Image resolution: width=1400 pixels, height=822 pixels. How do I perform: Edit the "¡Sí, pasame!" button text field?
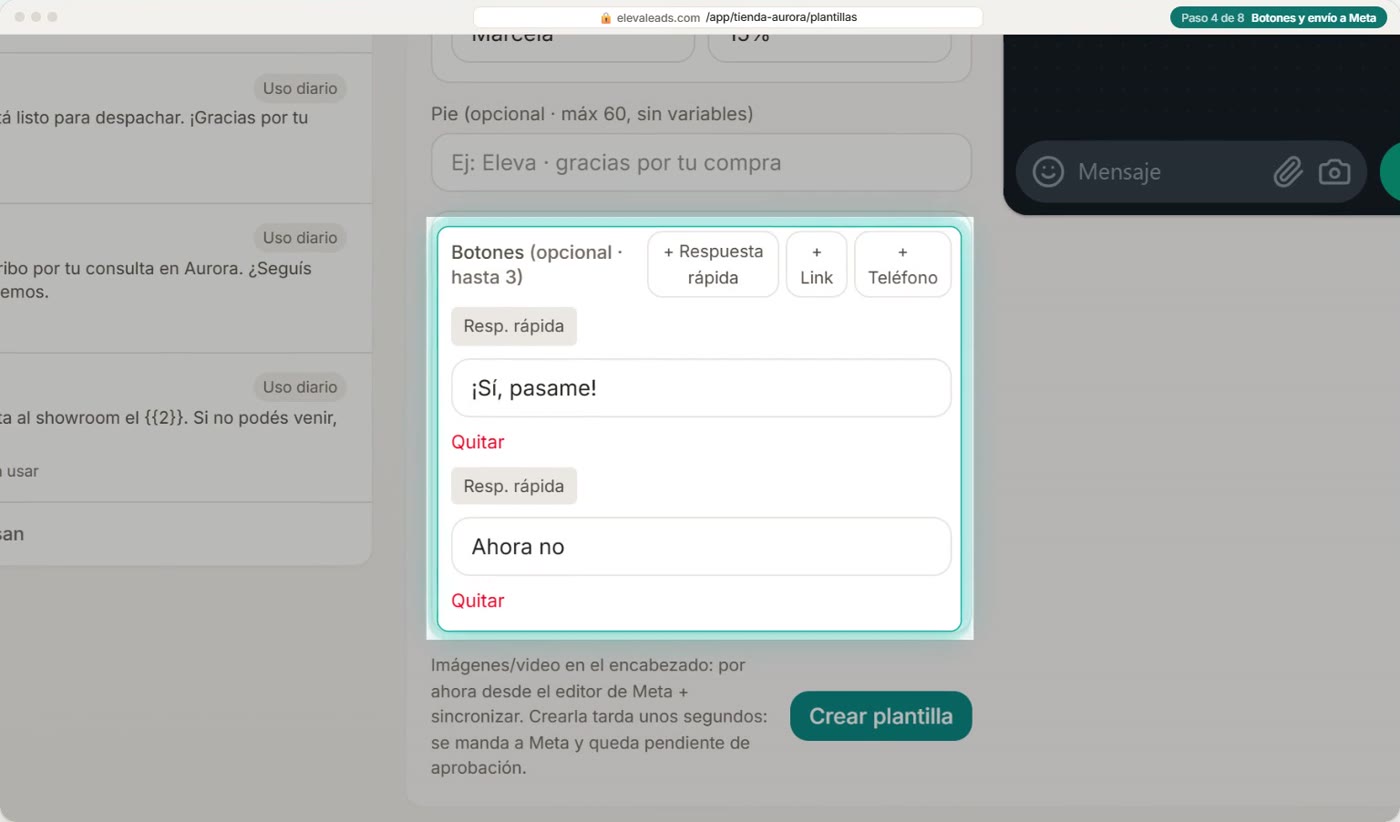[x=701, y=388]
